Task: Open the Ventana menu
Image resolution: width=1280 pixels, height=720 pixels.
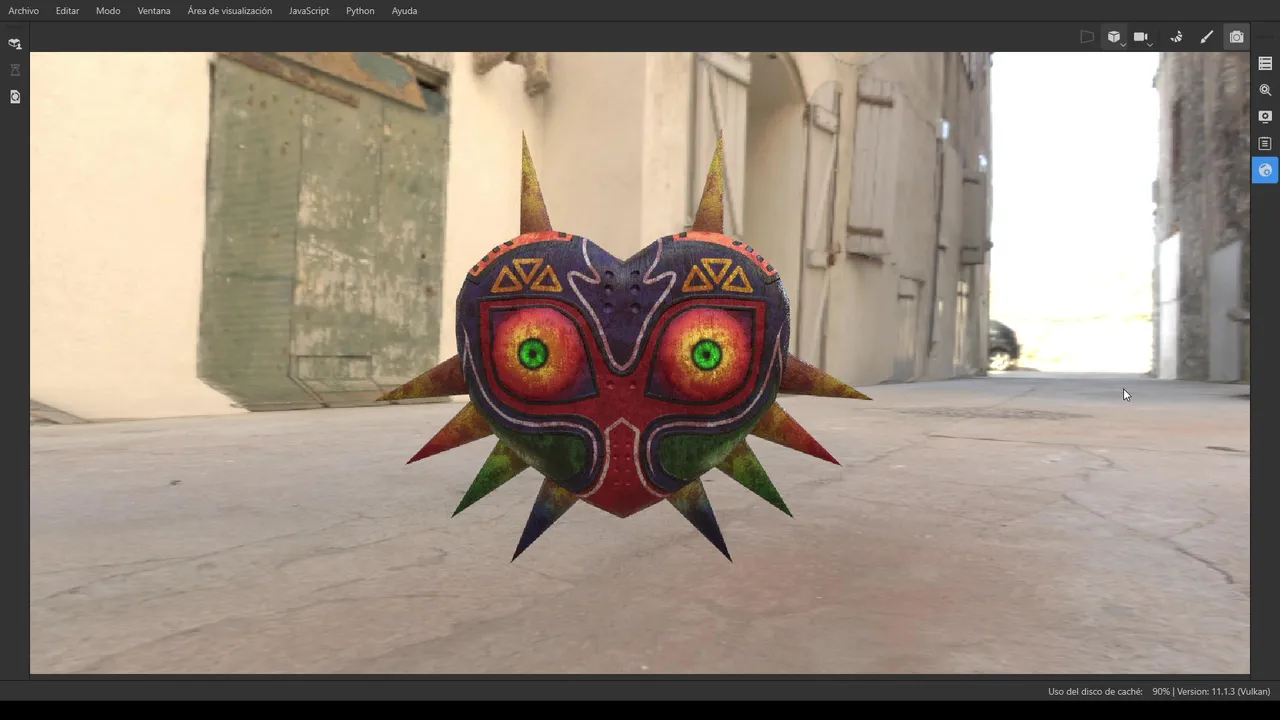Action: (x=154, y=11)
